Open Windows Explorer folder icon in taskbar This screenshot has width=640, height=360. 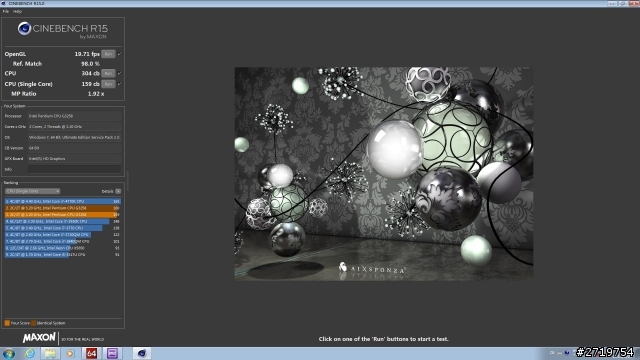[50, 353]
